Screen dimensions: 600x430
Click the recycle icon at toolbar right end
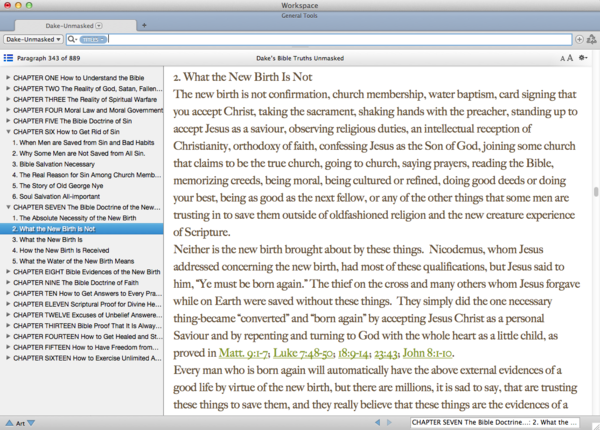pos(592,39)
